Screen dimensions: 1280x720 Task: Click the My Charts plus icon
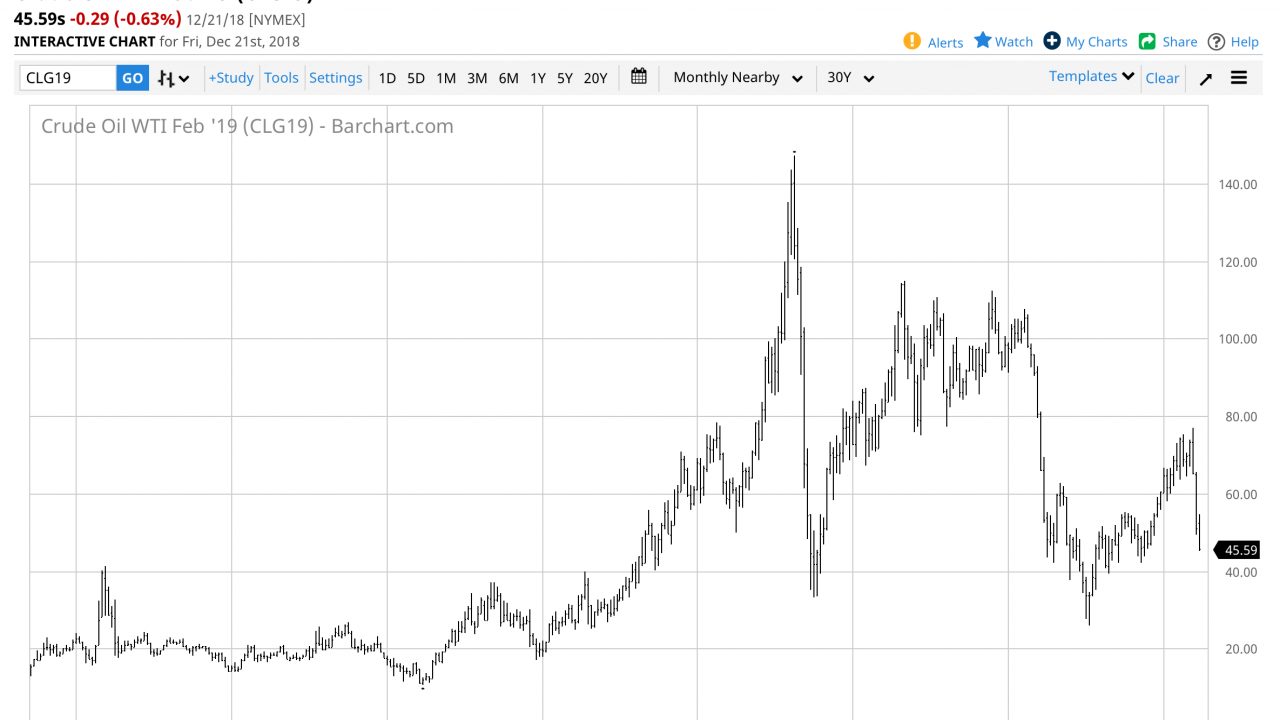(1052, 41)
